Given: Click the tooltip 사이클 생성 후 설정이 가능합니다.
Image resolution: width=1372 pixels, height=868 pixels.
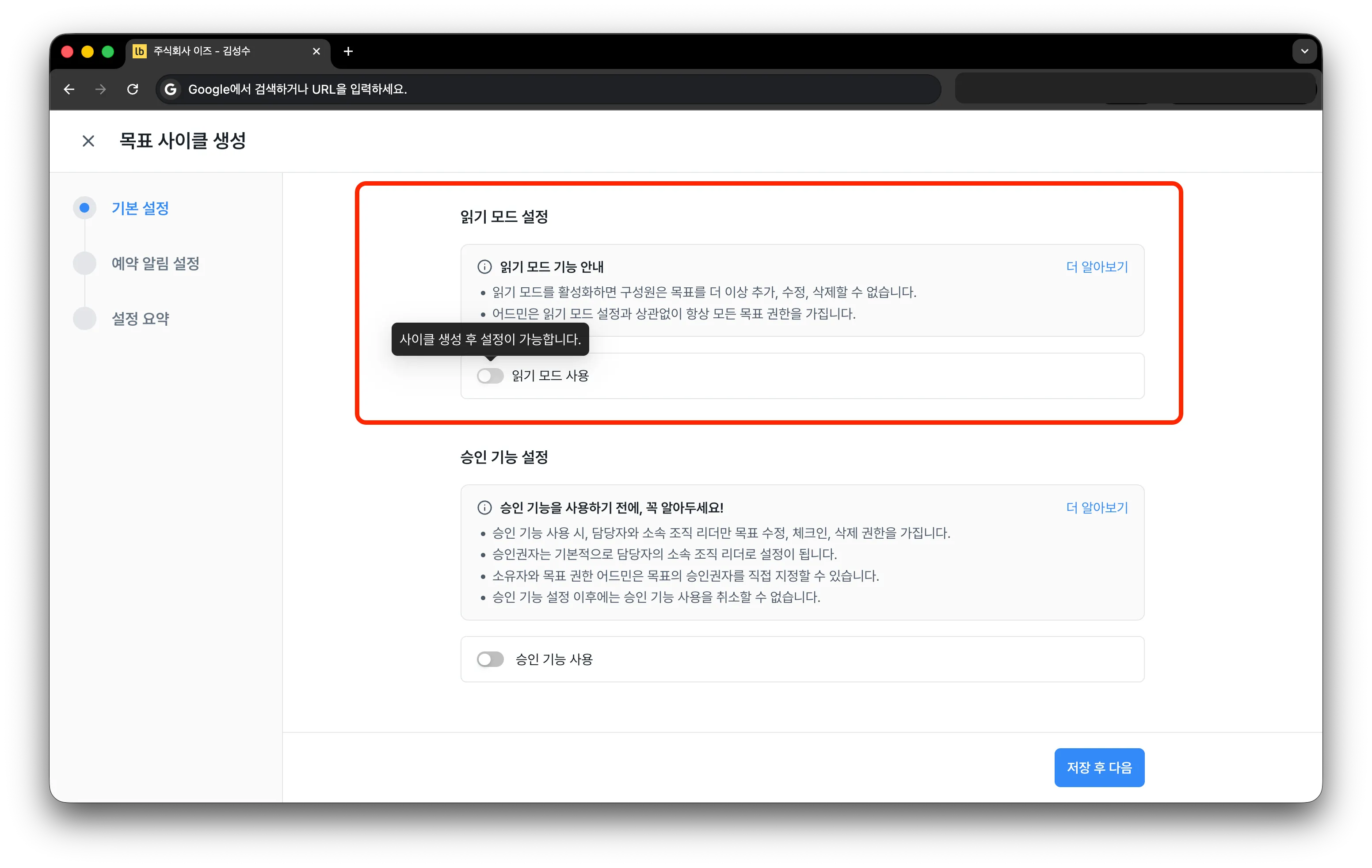Looking at the screenshot, I should [490, 339].
